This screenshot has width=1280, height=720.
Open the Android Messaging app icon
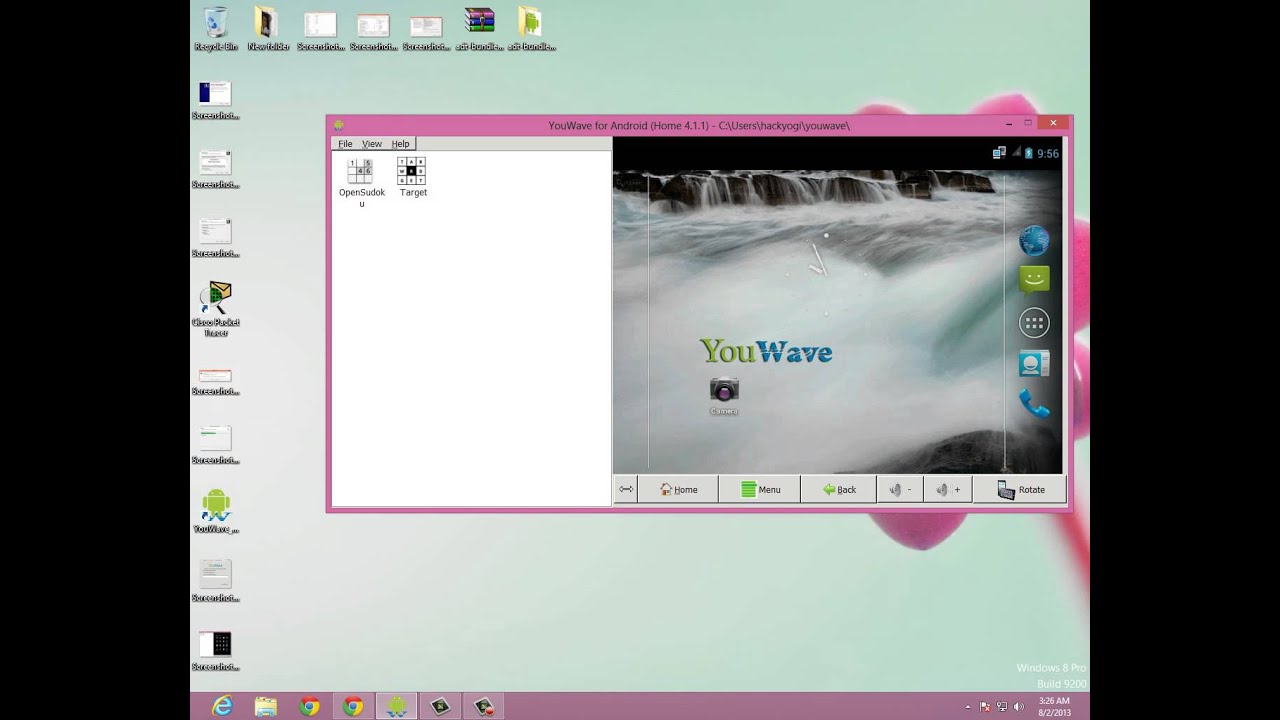point(1034,280)
